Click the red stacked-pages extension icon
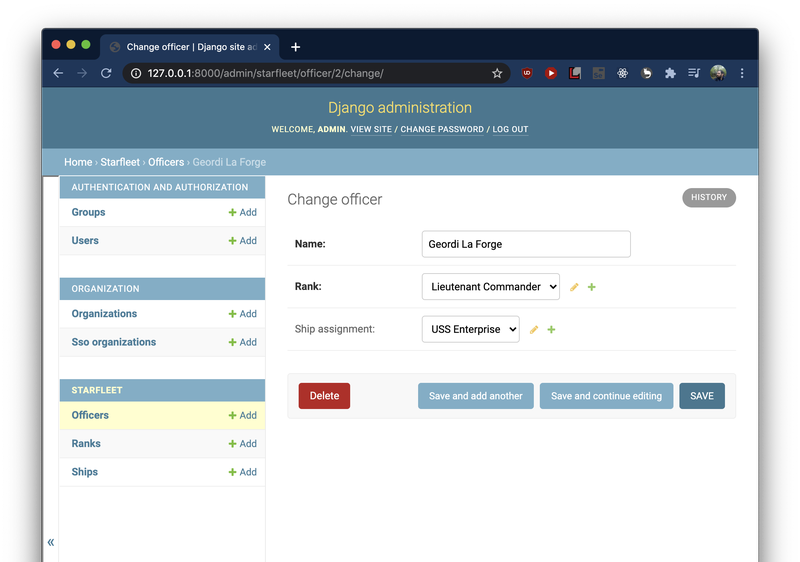Image resolution: width=800 pixels, height=562 pixels. point(575,73)
